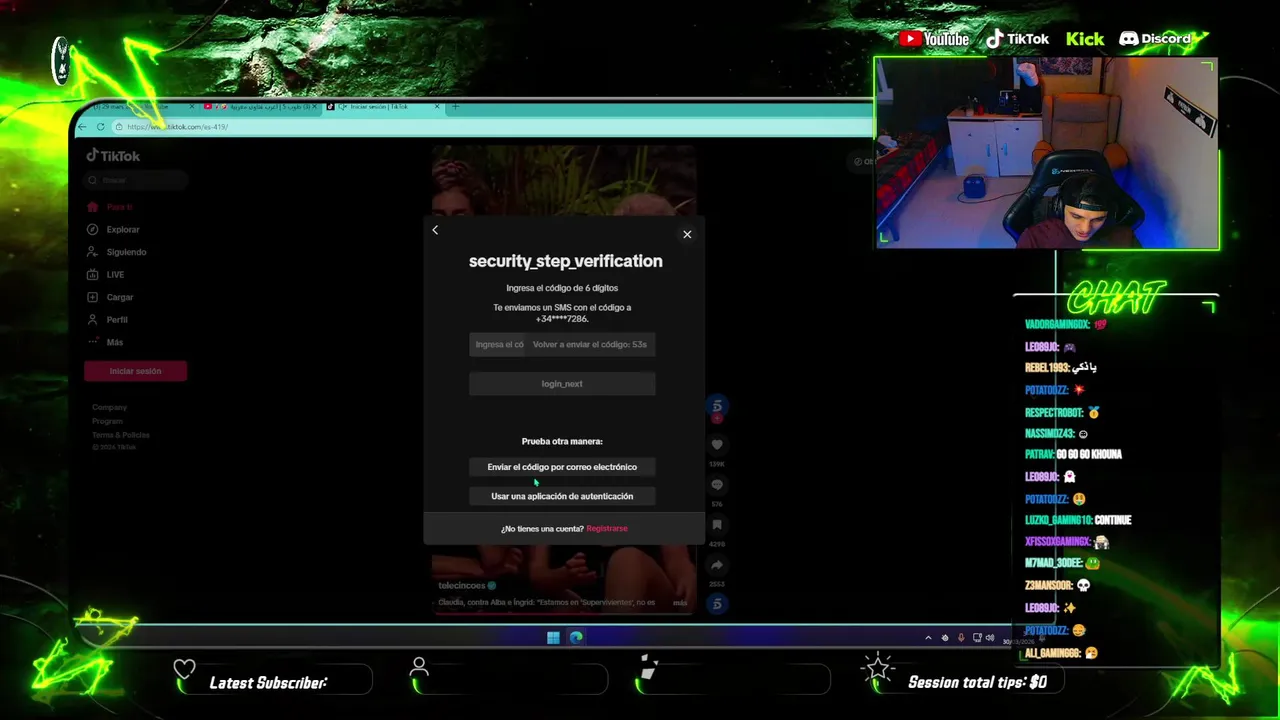Open the taskbar volume control
Image resolution: width=1280 pixels, height=720 pixels.
point(990,638)
